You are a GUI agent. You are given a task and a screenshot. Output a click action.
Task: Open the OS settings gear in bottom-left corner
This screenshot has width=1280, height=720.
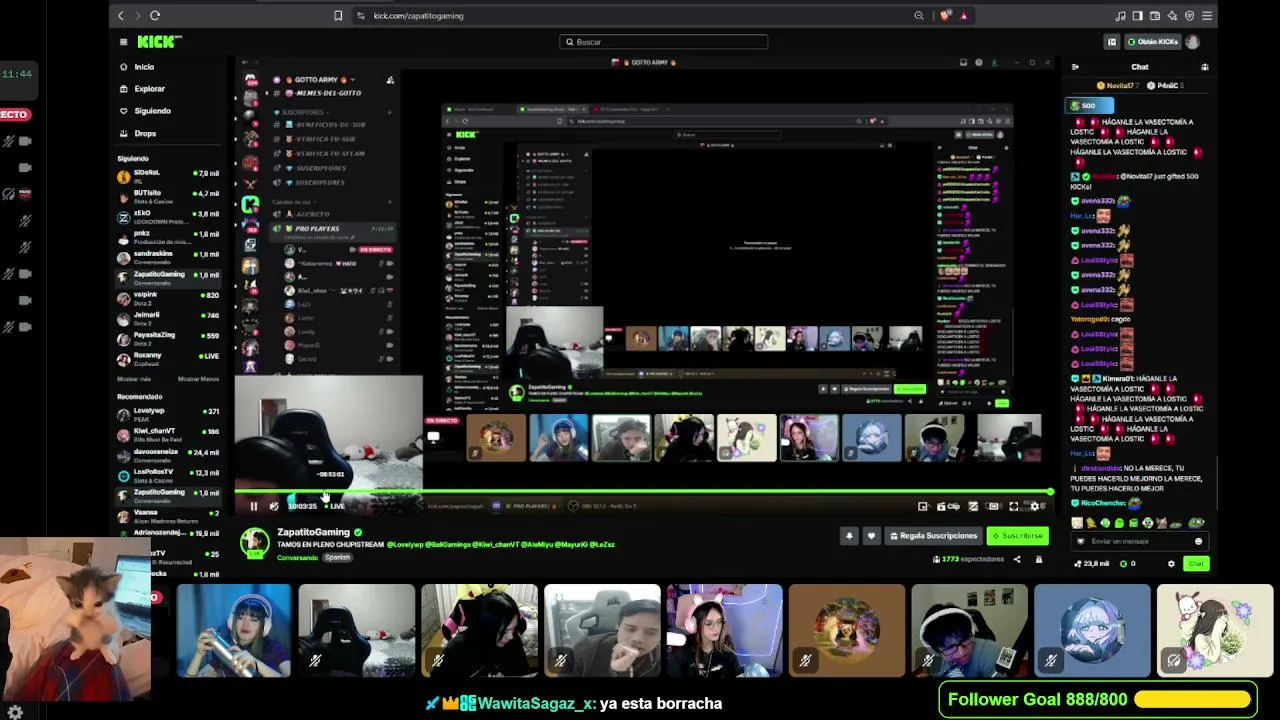pyautogui.click(x=15, y=712)
